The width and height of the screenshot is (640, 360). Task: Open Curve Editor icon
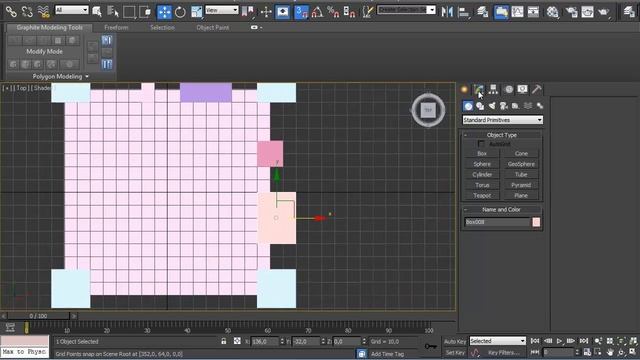(x=517, y=12)
